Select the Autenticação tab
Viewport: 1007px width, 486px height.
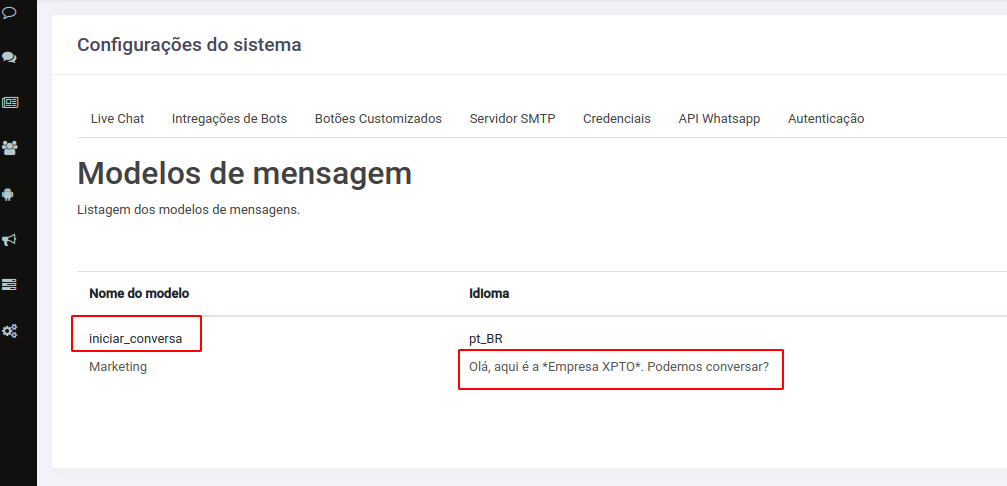click(x=826, y=119)
